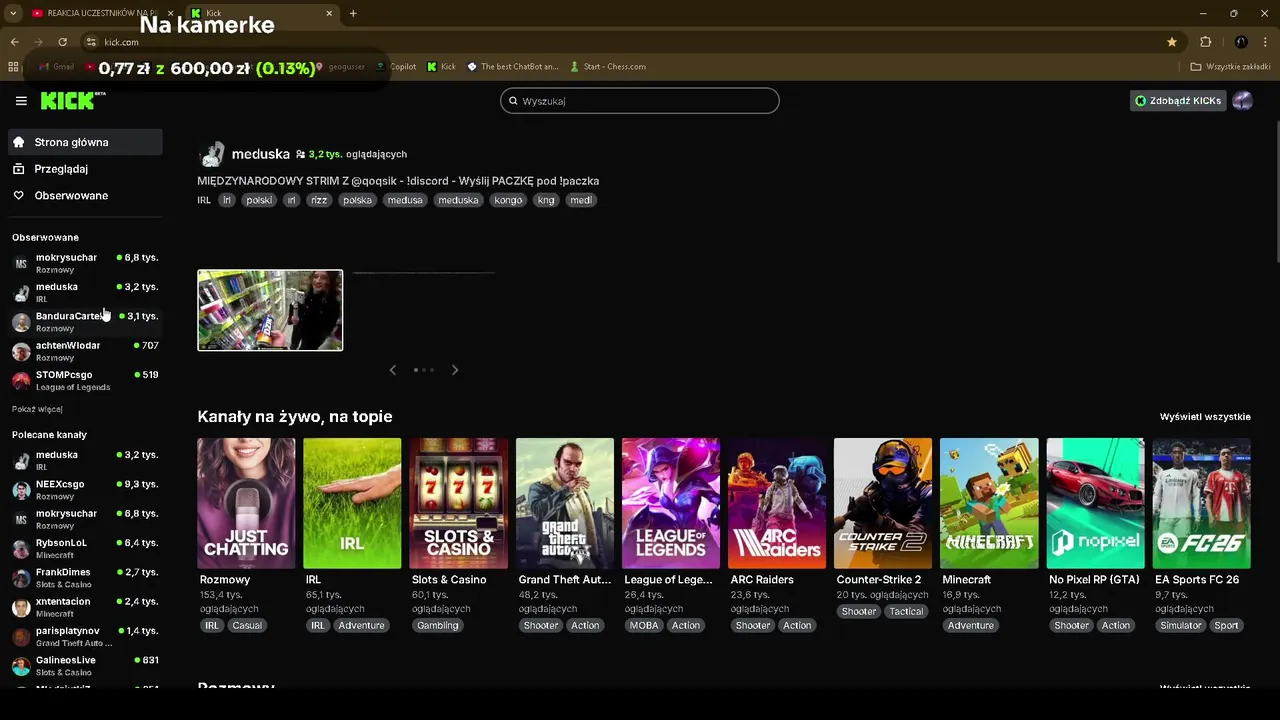The width and height of the screenshot is (1280, 720).
Task: Open the tab search dropdown arrow
Action: pos(13,13)
